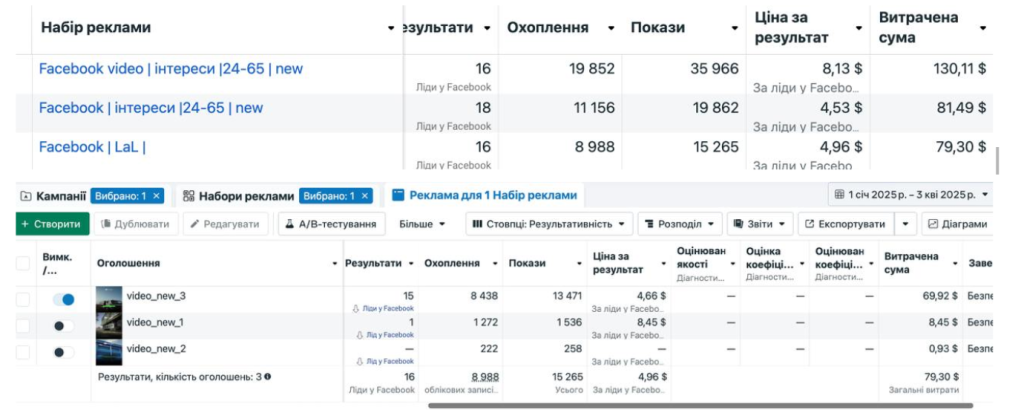Click the Кампанії folder icon
This screenshot has height=410, width=1024.
(26, 196)
